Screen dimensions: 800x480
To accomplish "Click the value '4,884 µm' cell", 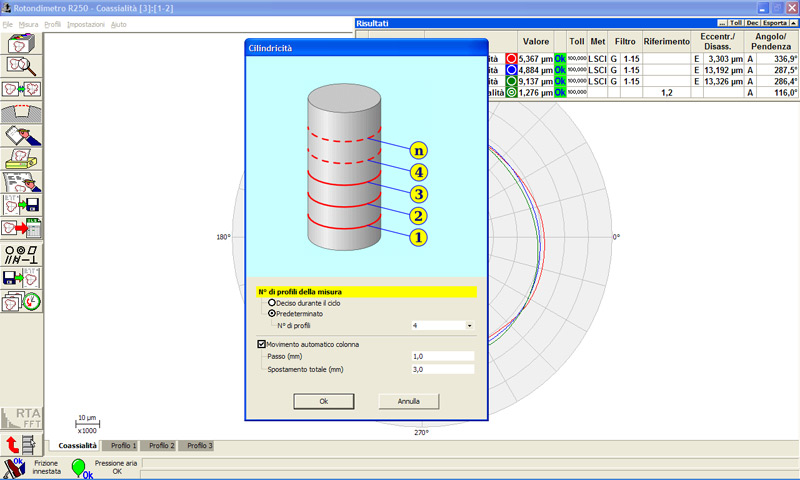I will click(x=536, y=70).
